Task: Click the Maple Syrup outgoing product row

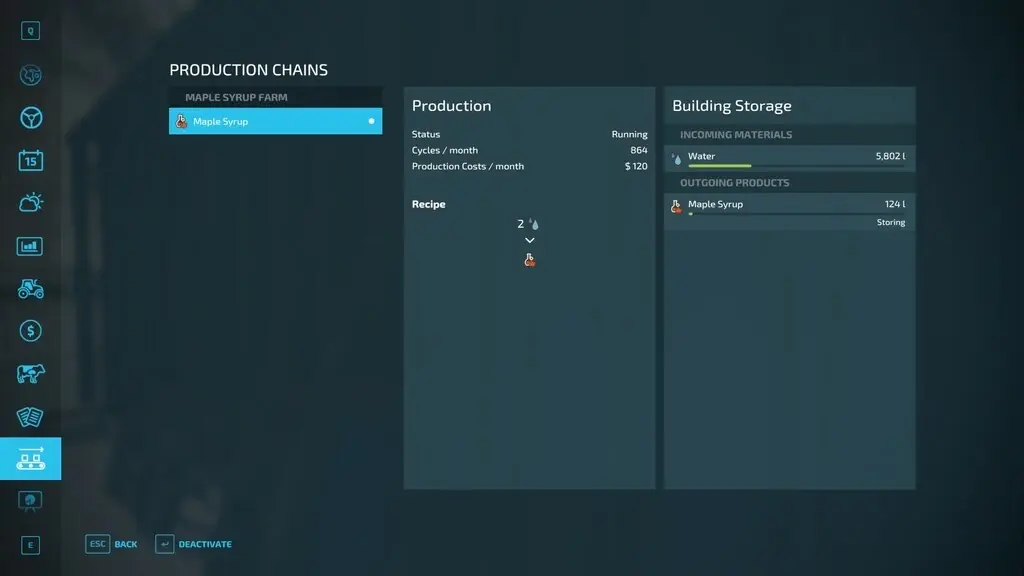Action: coord(790,205)
